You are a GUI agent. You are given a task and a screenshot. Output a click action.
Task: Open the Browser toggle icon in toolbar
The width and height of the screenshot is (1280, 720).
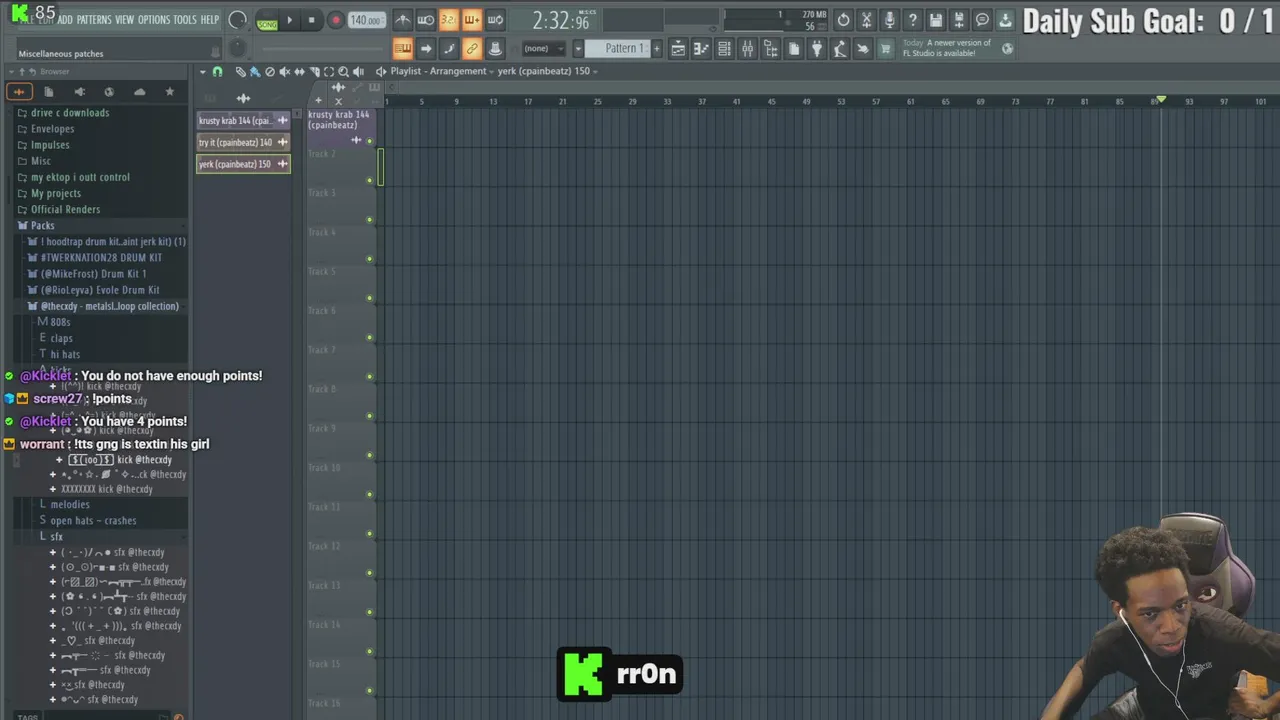tap(770, 48)
